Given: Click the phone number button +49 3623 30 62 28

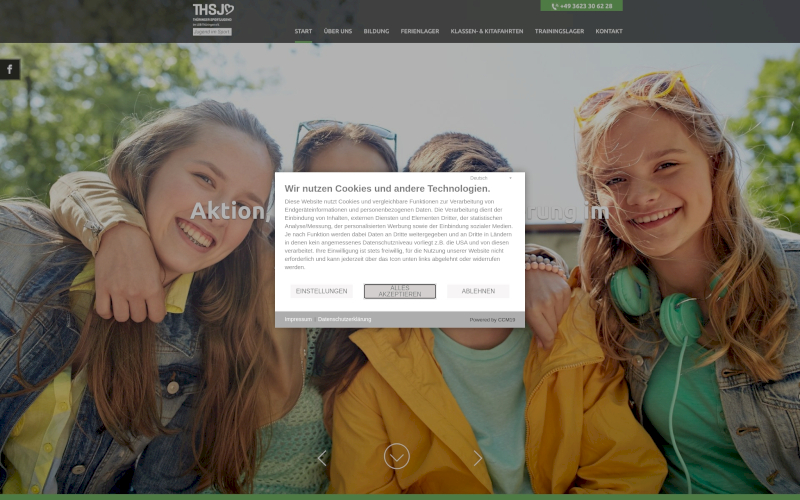Looking at the screenshot, I should pos(581,6).
